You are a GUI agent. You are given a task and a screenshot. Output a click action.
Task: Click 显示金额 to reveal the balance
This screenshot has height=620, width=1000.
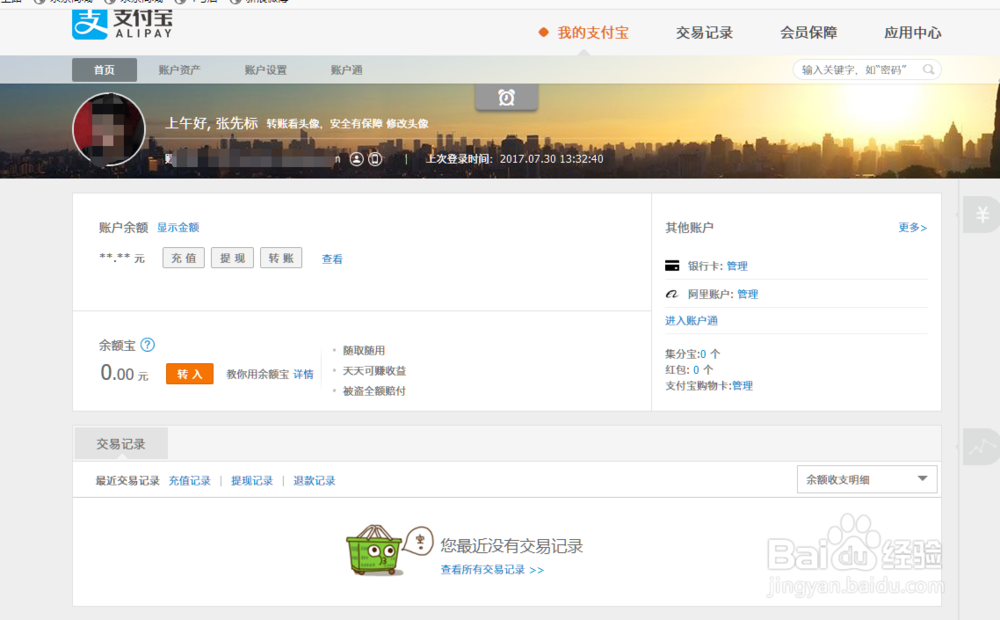coord(178,227)
